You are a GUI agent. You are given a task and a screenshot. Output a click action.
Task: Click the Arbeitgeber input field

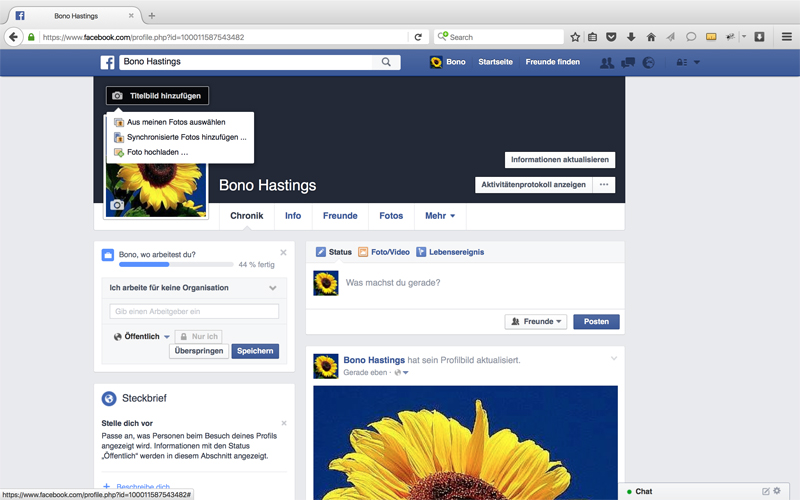[194, 311]
